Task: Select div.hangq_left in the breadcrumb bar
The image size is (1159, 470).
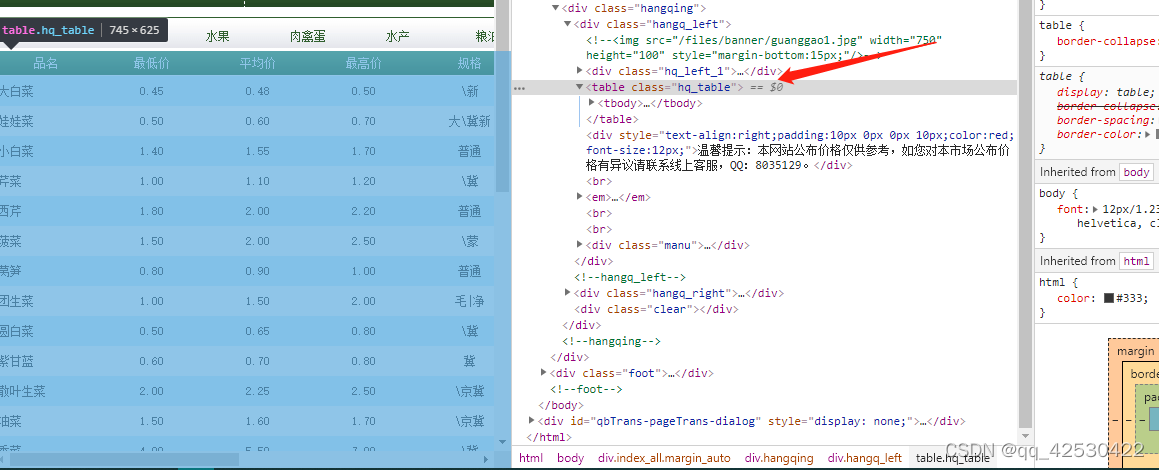Action: pos(865,458)
